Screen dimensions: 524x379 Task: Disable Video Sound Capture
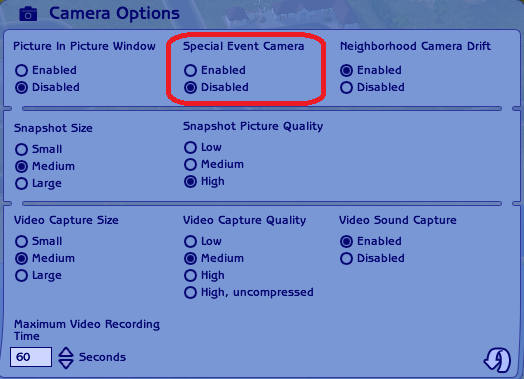346,259
